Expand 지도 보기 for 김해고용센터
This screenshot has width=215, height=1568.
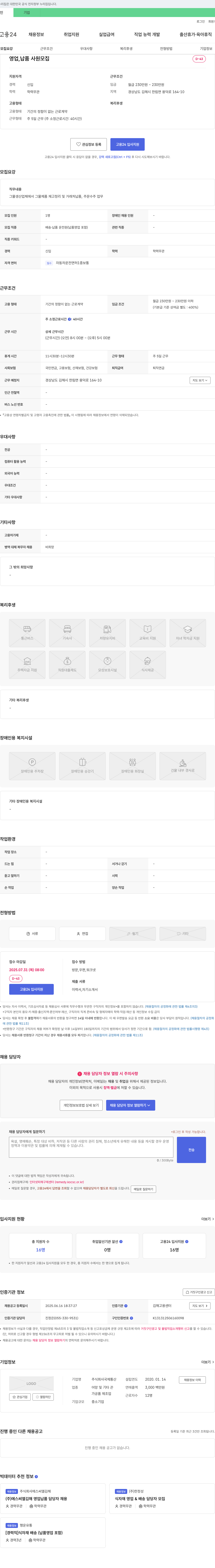200,1306
